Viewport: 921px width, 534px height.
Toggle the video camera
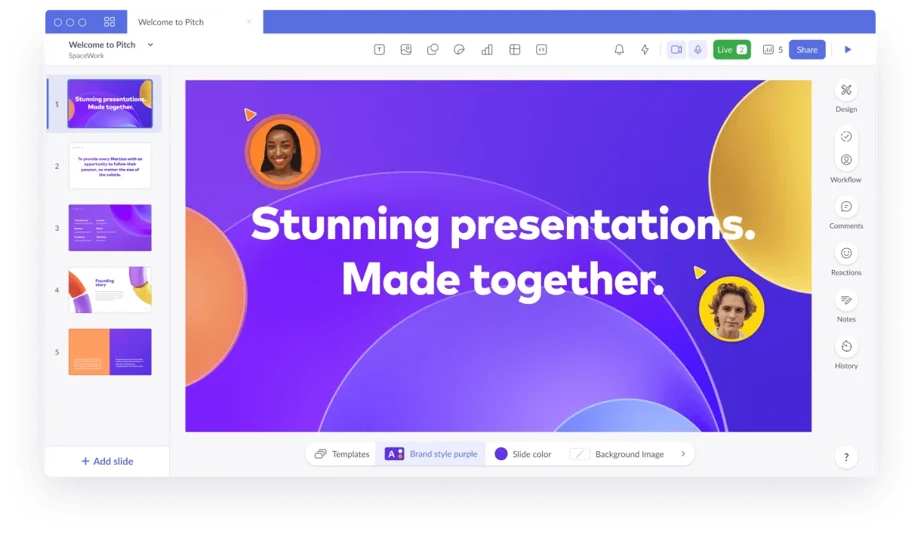coord(676,49)
